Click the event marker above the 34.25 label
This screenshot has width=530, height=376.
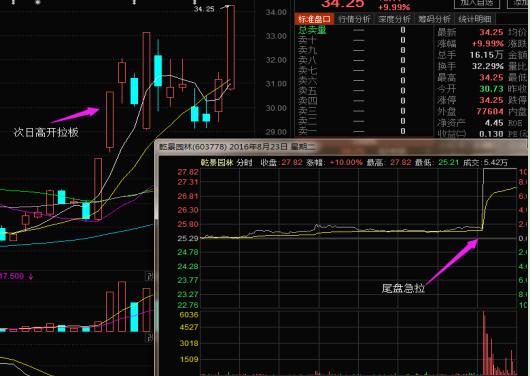pos(195,2)
